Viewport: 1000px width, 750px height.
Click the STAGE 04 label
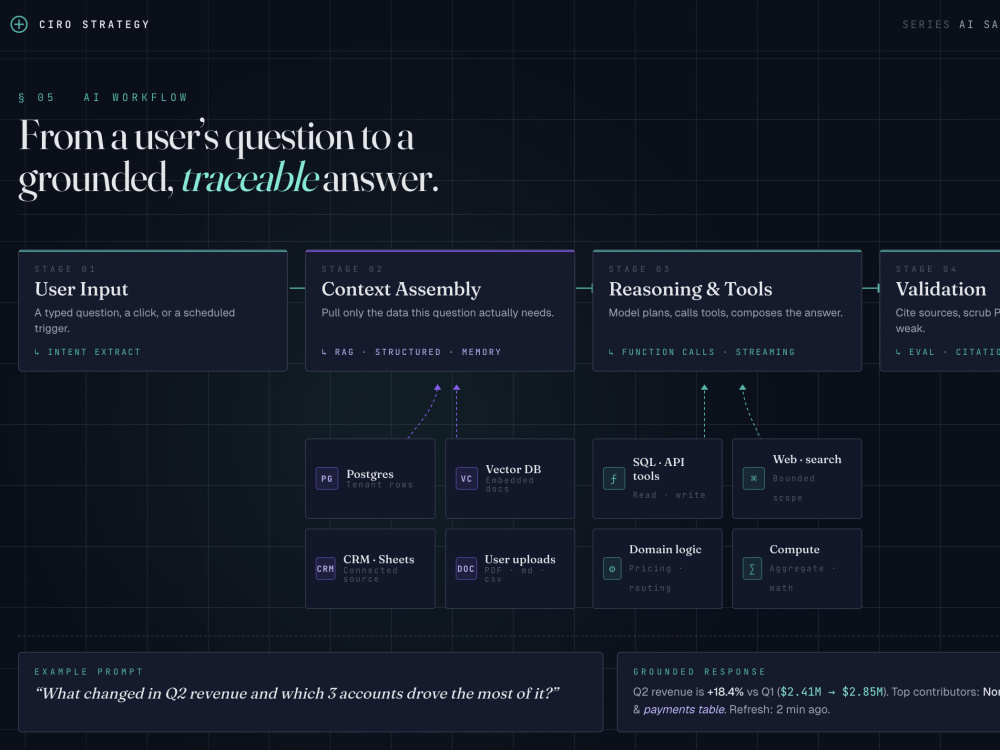926,269
